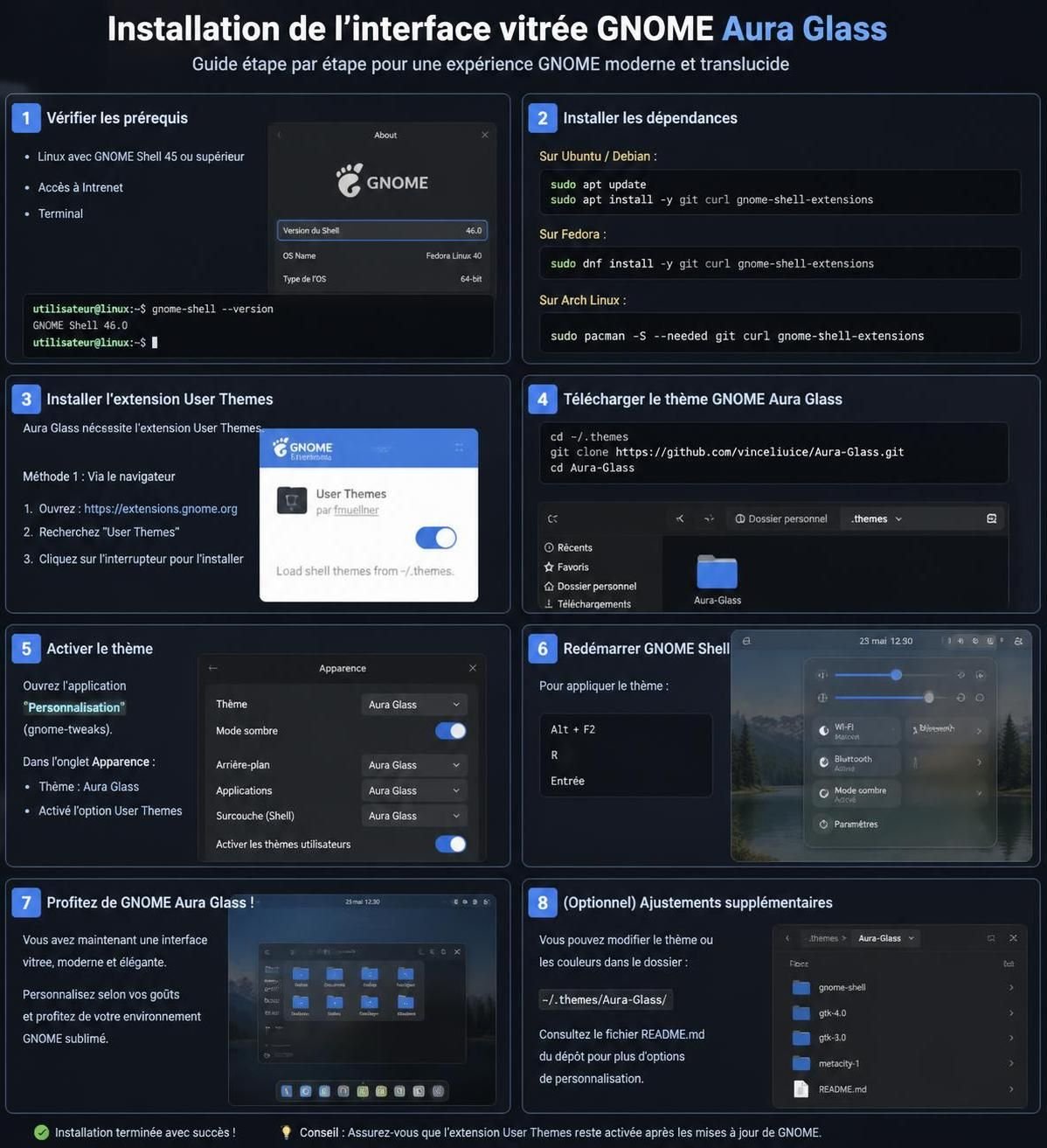This screenshot has height=1148, width=1047.
Task: Click the Dossier personnel breadcrumb
Action: click(781, 518)
